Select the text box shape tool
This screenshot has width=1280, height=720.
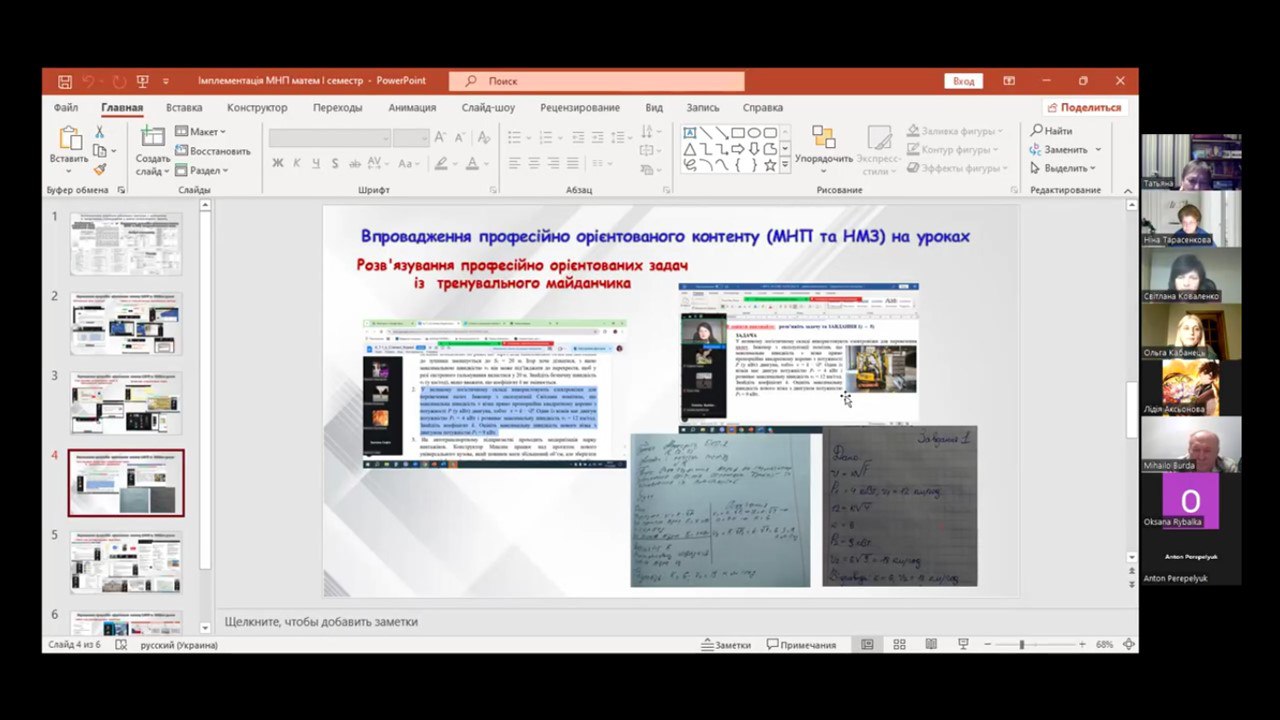690,132
